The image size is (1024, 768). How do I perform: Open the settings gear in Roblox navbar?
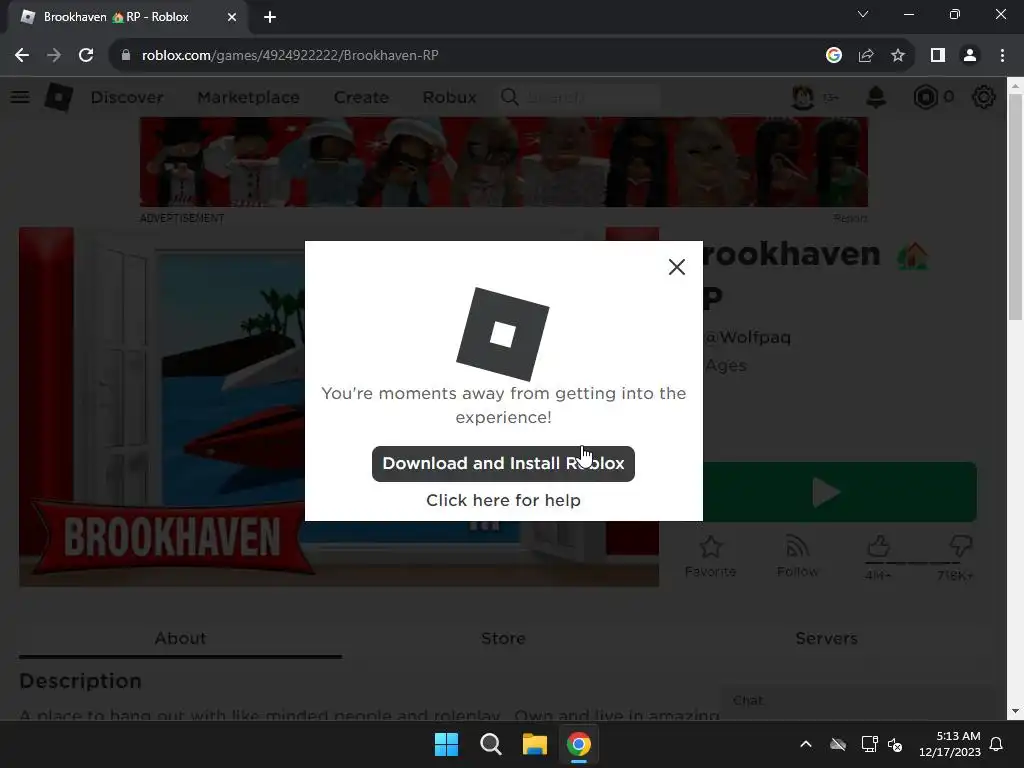click(983, 97)
